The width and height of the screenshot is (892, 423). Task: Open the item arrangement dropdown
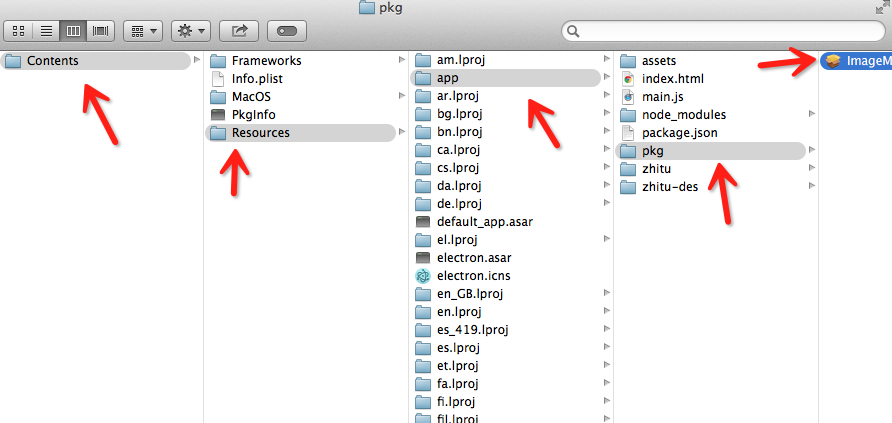tap(143, 31)
